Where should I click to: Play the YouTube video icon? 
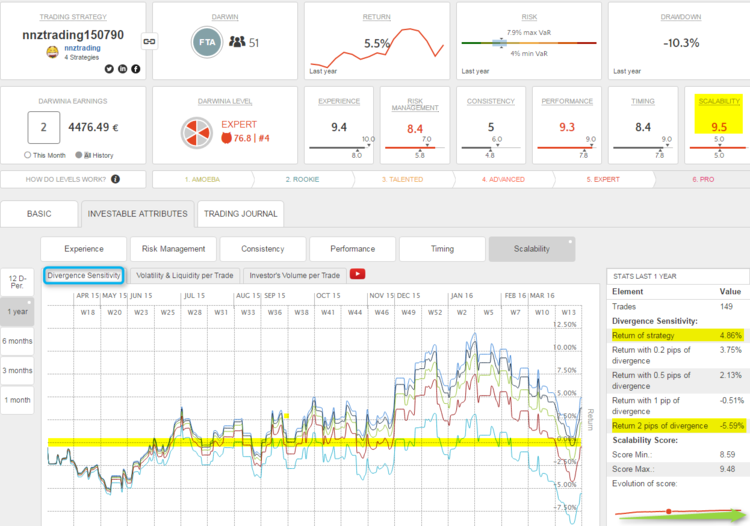[x=357, y=274]
